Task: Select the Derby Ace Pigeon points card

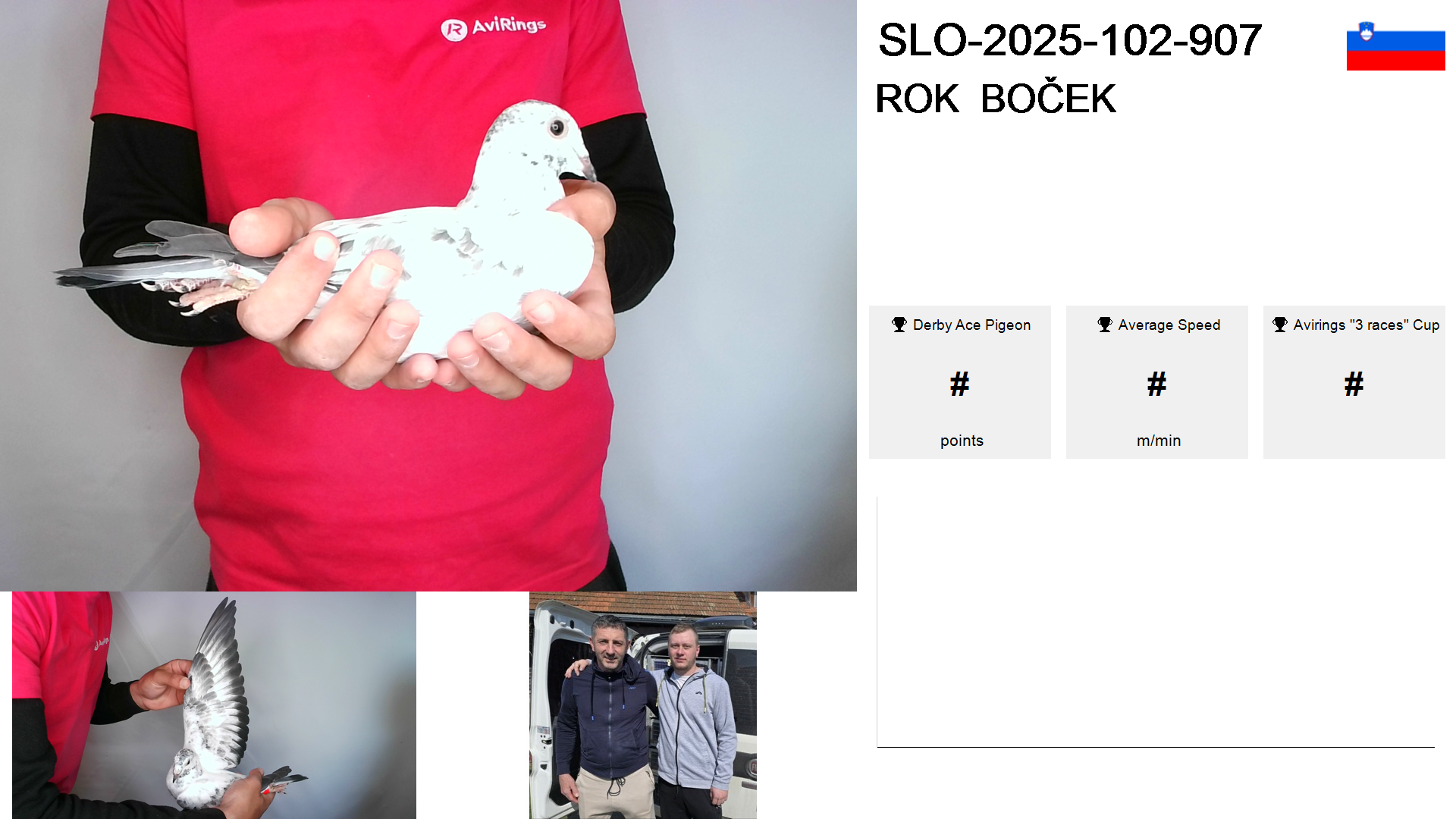Action: click(x=960, y=382)
